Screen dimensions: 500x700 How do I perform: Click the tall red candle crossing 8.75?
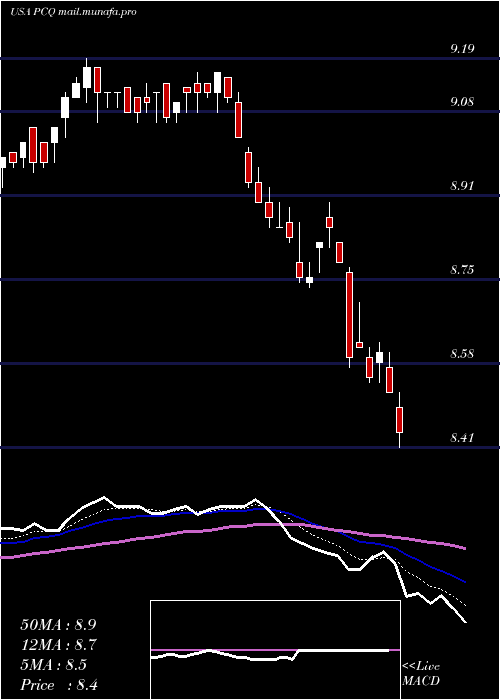[350, 315]
